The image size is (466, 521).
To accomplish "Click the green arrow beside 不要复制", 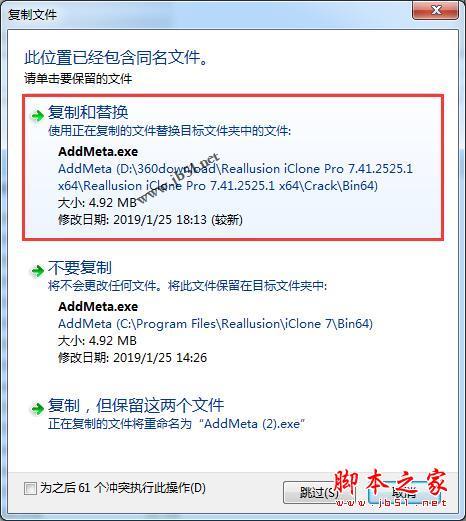I will click(37, 271).
